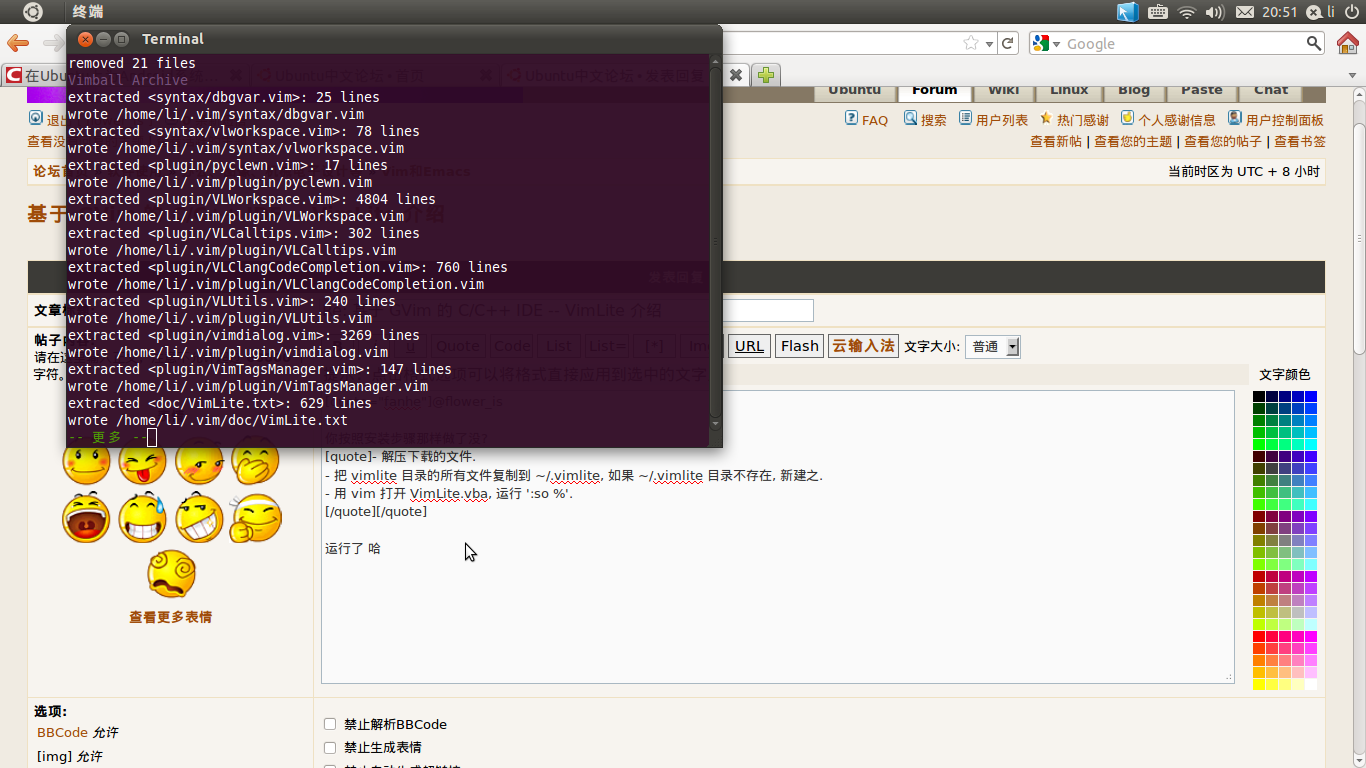Click the URL BBCode button
Image resolution: width=1366 pixels, height=768 pixels.
click(x=749, y=346)
